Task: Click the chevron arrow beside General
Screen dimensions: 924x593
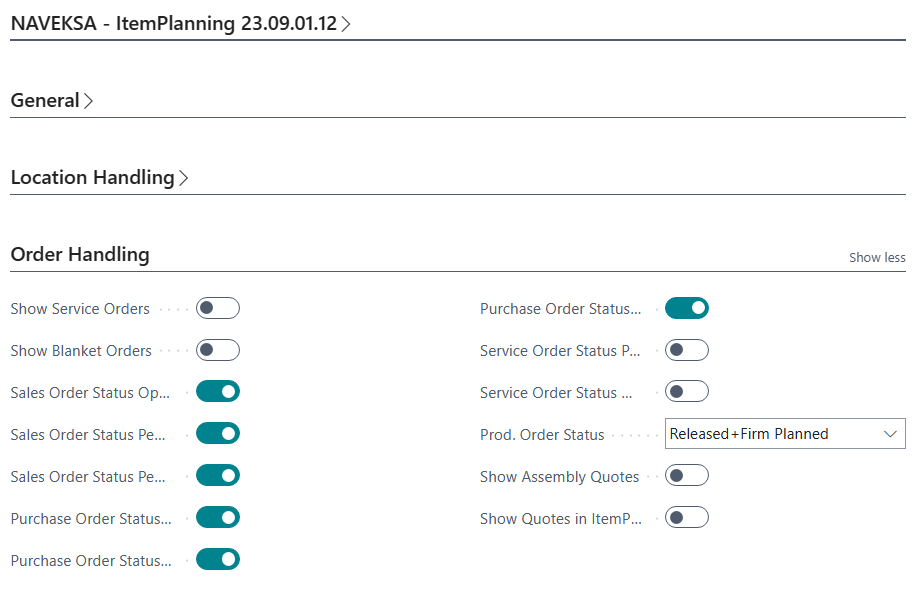Action: coord(88,101)
